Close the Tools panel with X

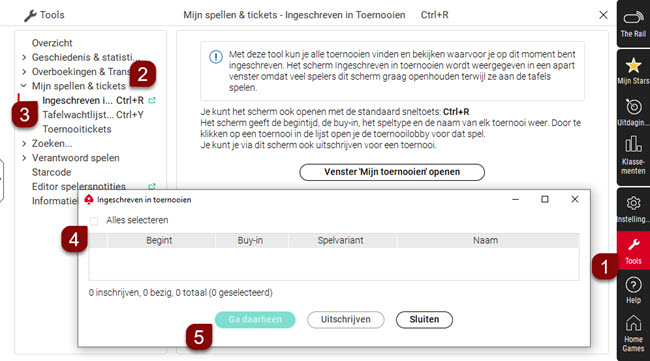[x=603, y=15]
